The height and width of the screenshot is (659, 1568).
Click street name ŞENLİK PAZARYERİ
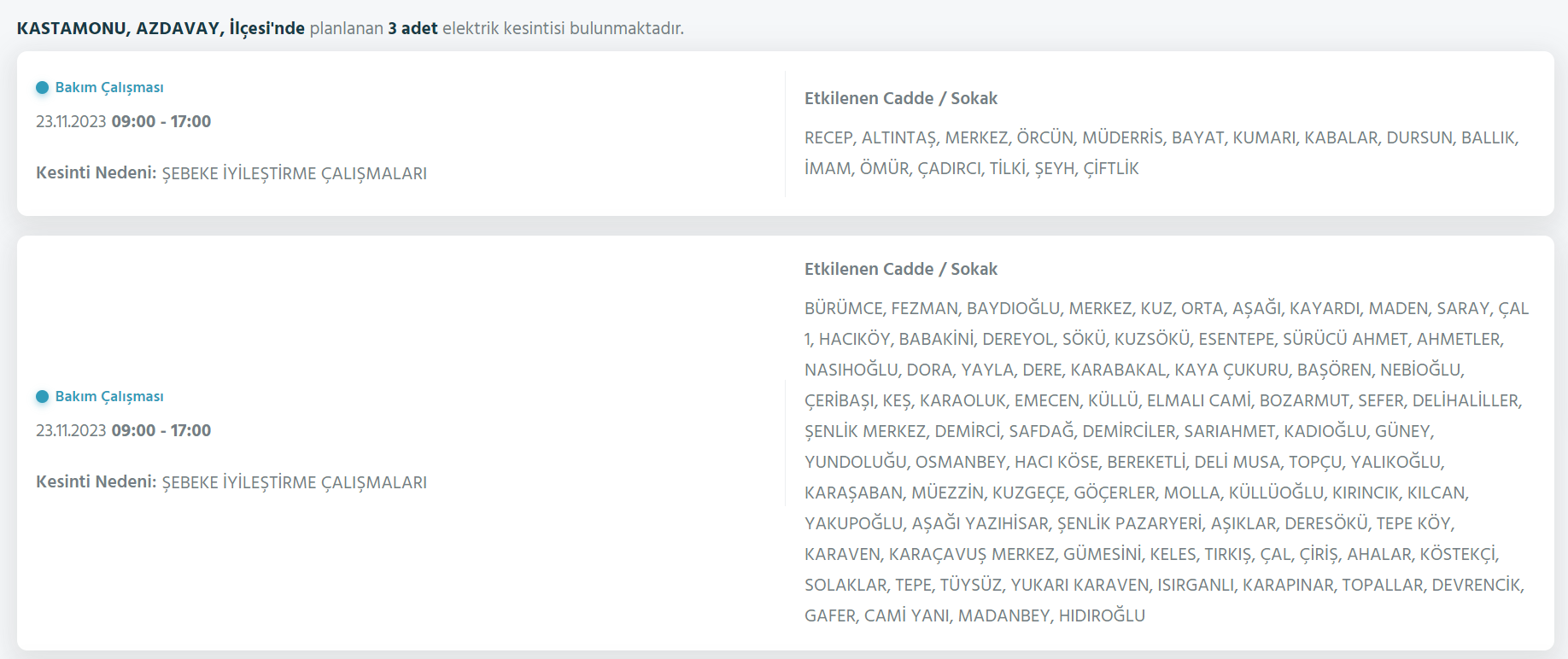click(x=1130, y=524)
